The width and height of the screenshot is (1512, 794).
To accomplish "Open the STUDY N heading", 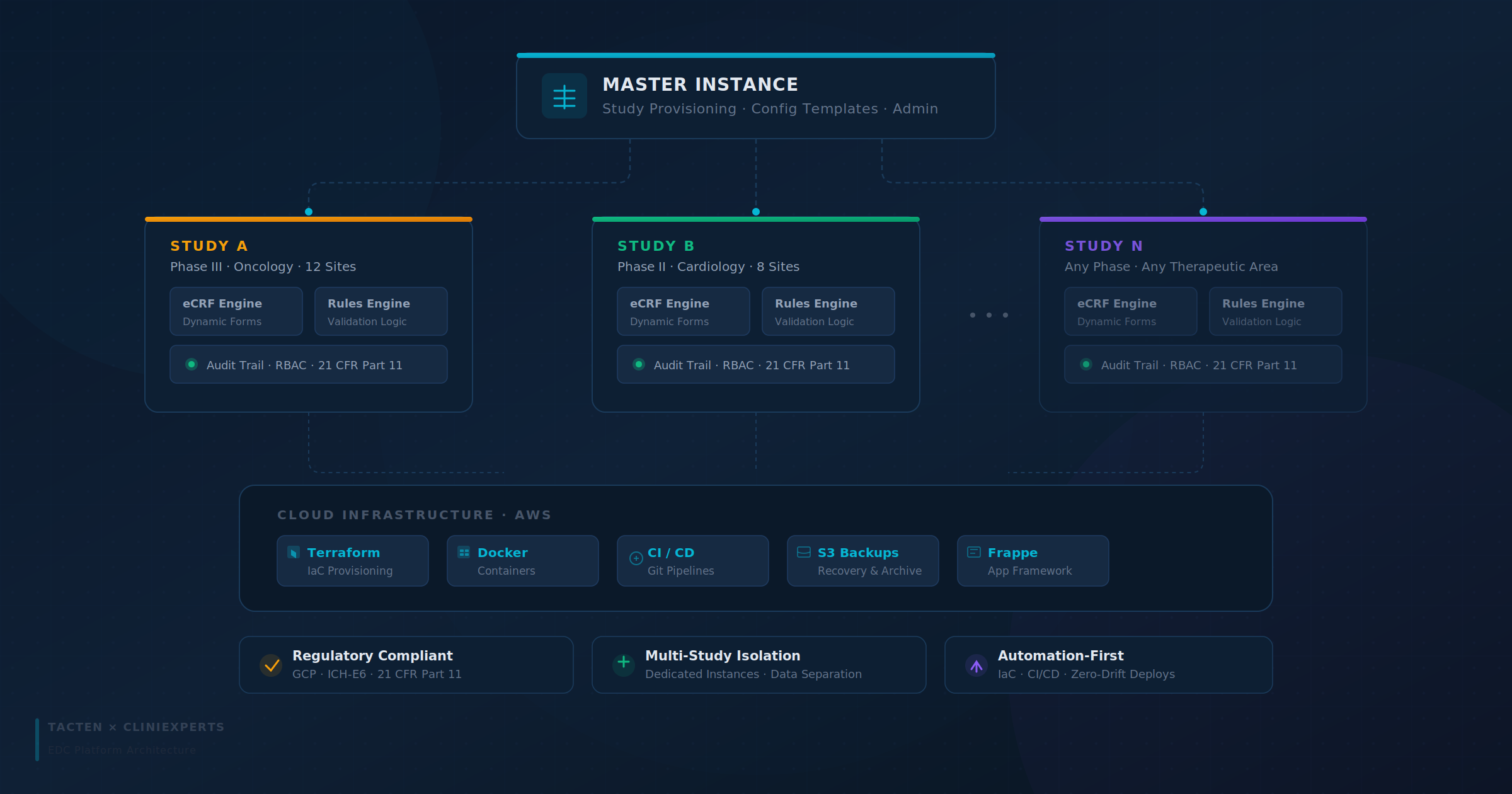I will 1103,246.
